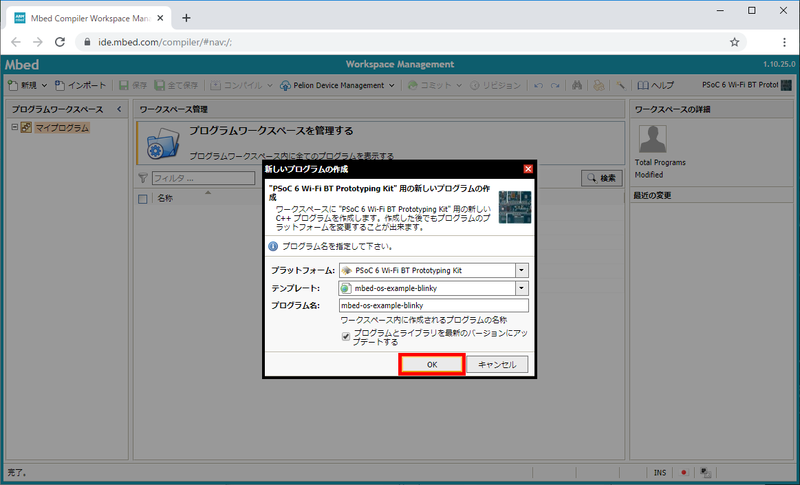This screenshot has width=800, height=485.
Task: Select the Mbed Compiler Workspace browser tab
Action: 90,18
